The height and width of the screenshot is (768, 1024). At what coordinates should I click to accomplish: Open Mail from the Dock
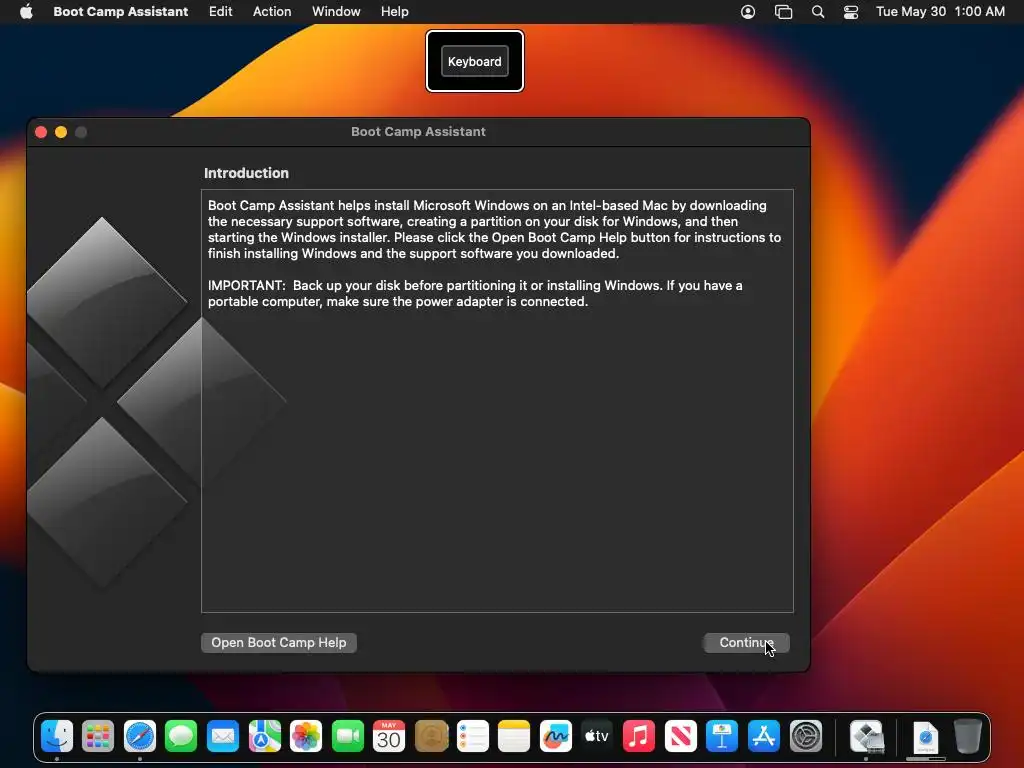(223, 737)
